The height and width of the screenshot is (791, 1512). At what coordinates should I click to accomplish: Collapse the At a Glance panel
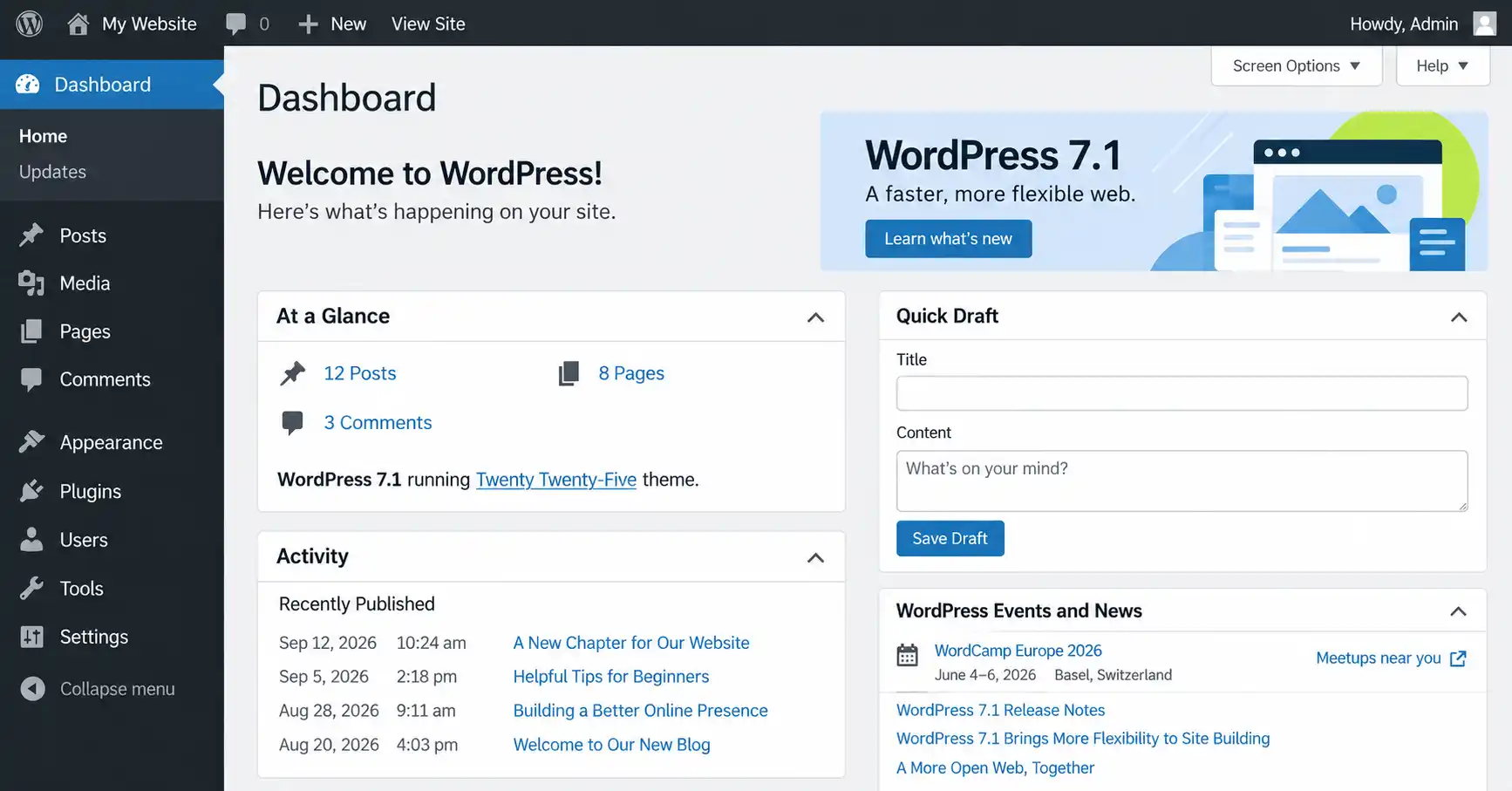coord(815,317)
